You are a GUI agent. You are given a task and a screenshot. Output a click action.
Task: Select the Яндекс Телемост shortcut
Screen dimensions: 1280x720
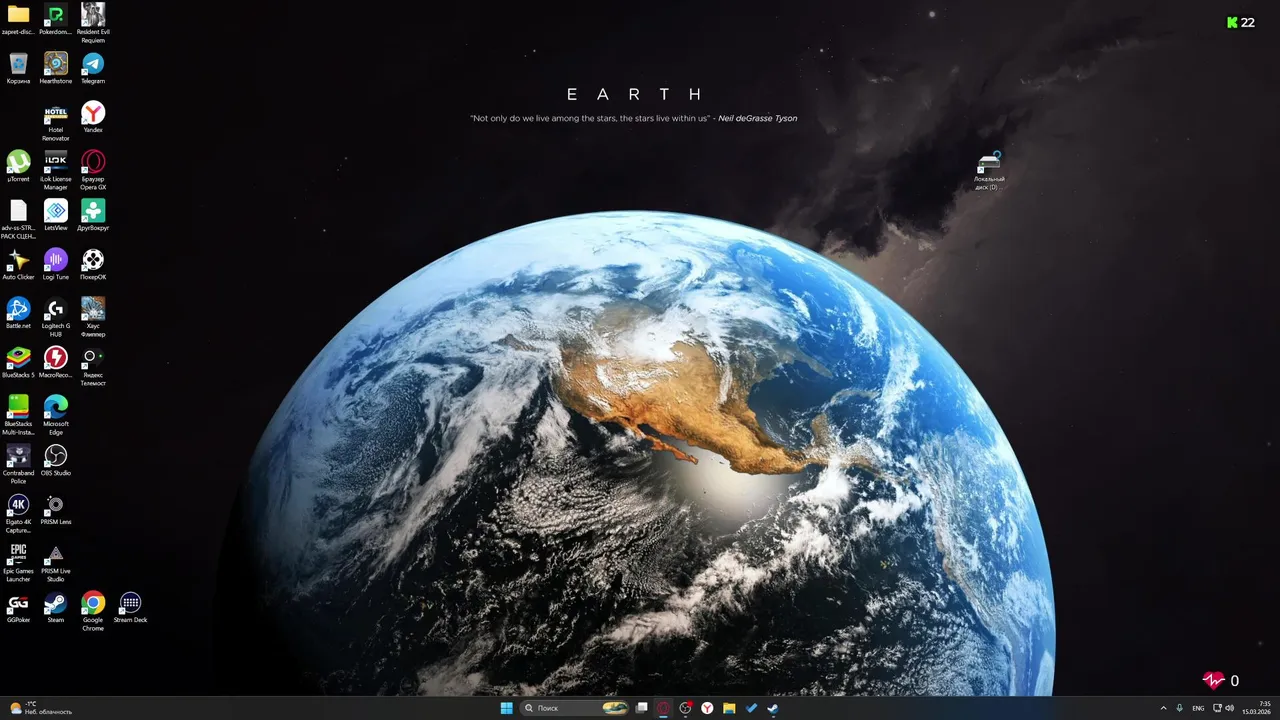(93, 366)
